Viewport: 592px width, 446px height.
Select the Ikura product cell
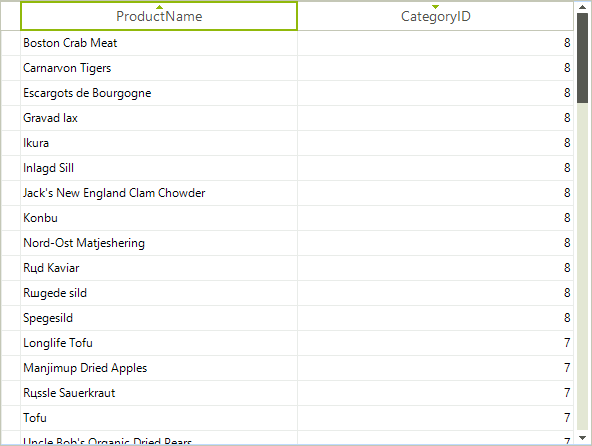(x=159, y=143)
